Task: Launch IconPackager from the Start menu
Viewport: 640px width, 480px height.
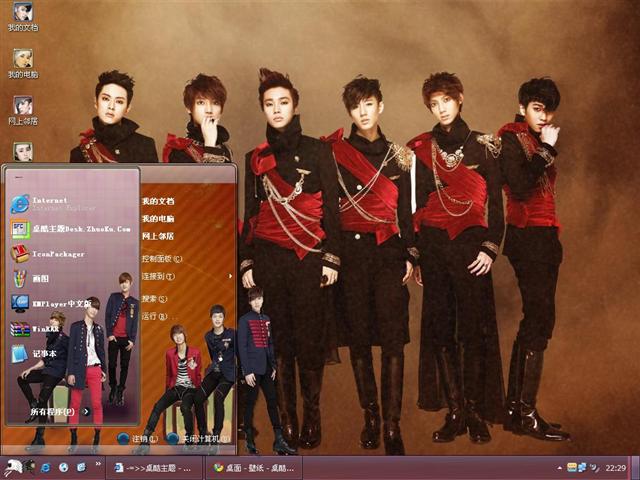Action: pos(48,254)
